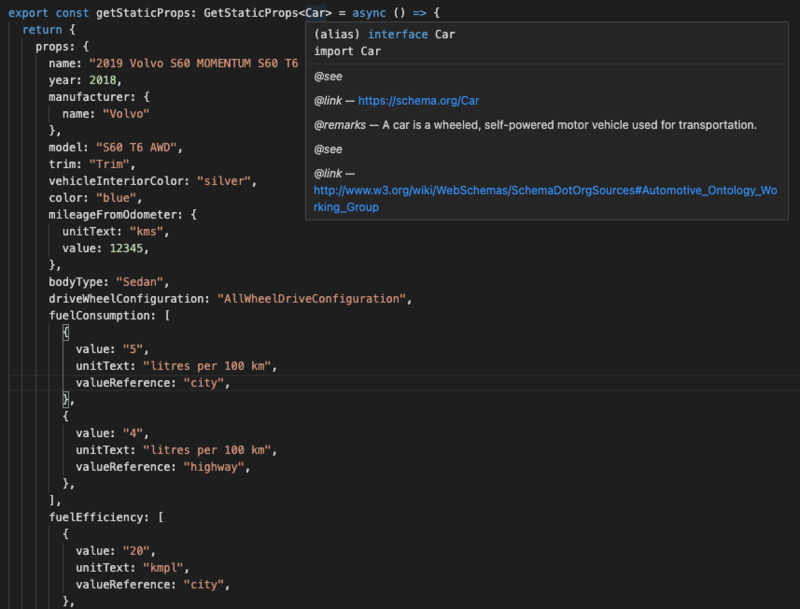The height and width of the screenshot is (609, 800).
Task: Click the arrow function => token
Action: click(x=419, y=13)
